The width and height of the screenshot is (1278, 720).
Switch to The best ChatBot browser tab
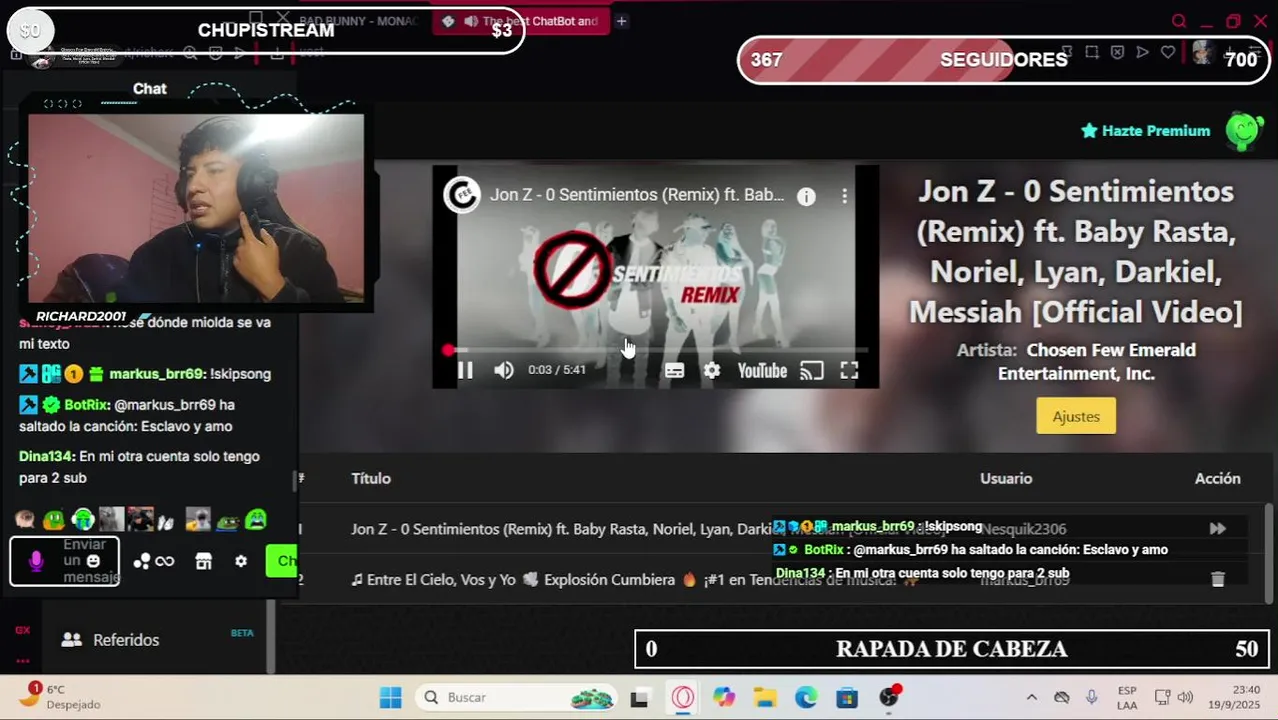(x=521, y=21)
